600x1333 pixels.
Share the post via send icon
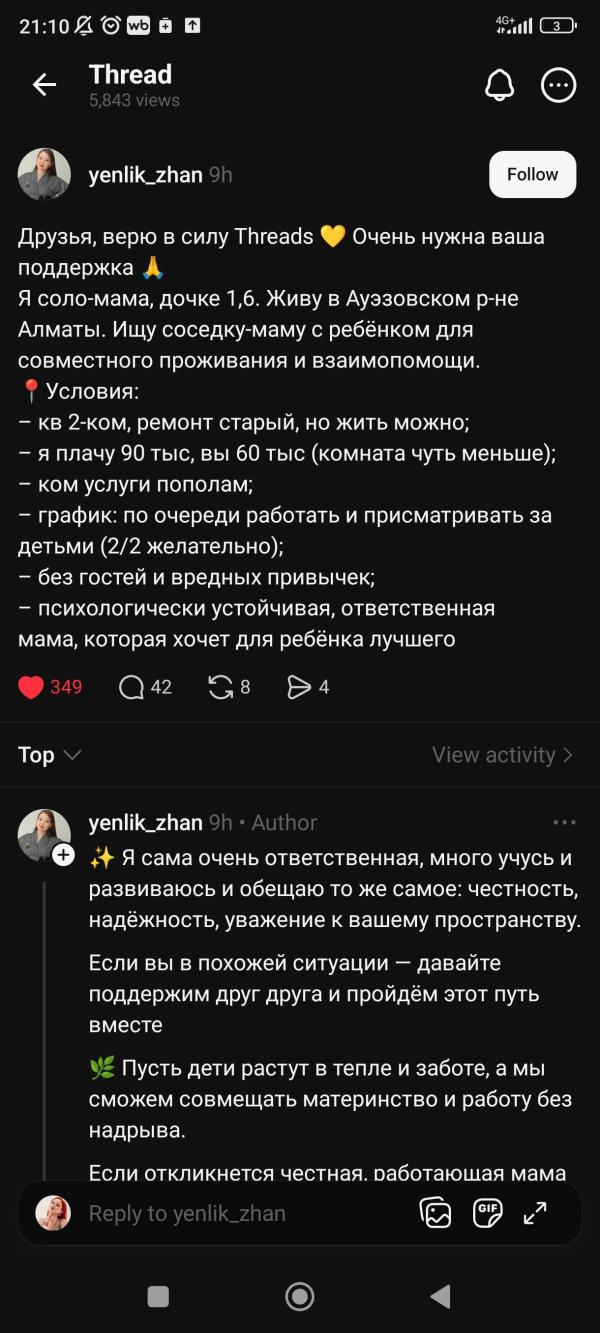point(299,687)
